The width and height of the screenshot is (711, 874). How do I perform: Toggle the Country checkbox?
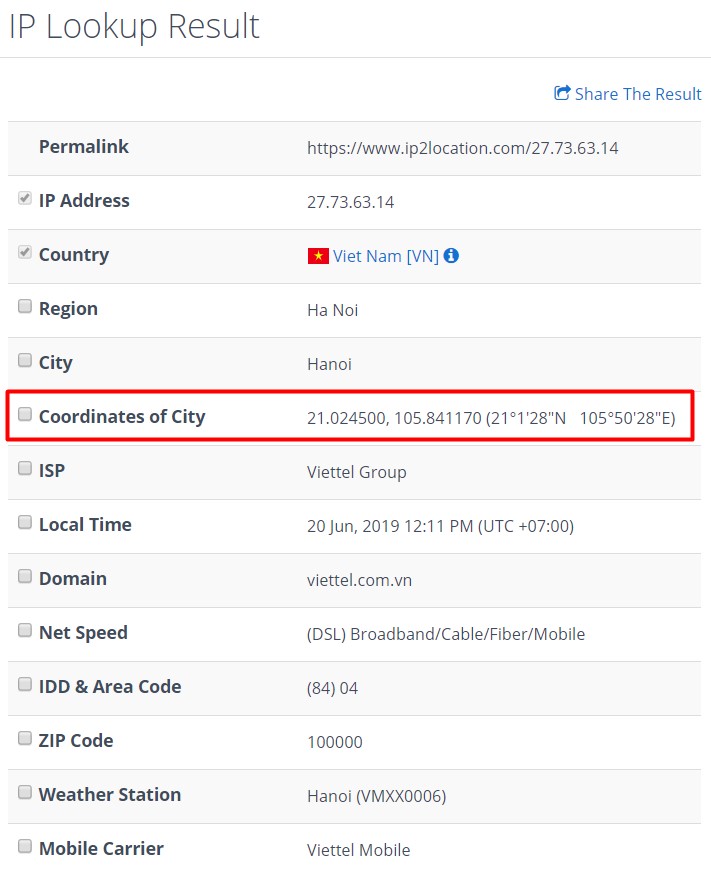coord(25,253)
